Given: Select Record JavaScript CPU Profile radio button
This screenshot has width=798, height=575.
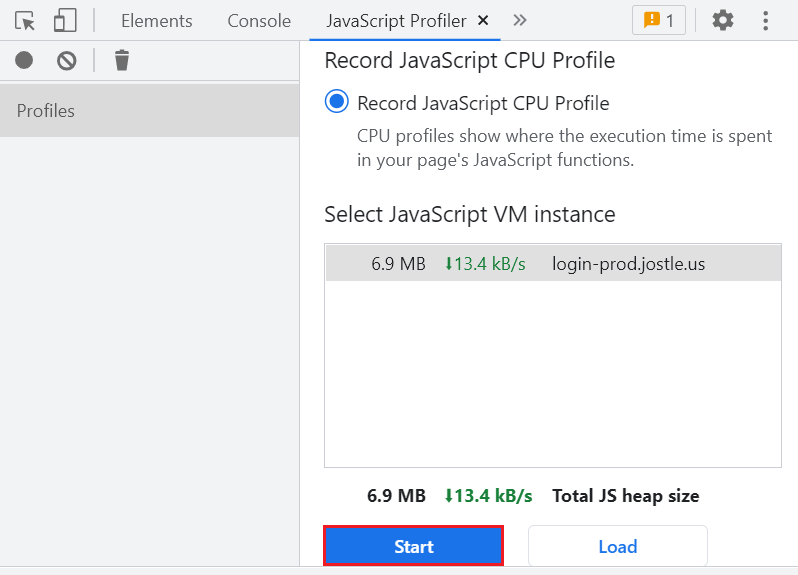Looking at the screenshot, I should 337,103.
